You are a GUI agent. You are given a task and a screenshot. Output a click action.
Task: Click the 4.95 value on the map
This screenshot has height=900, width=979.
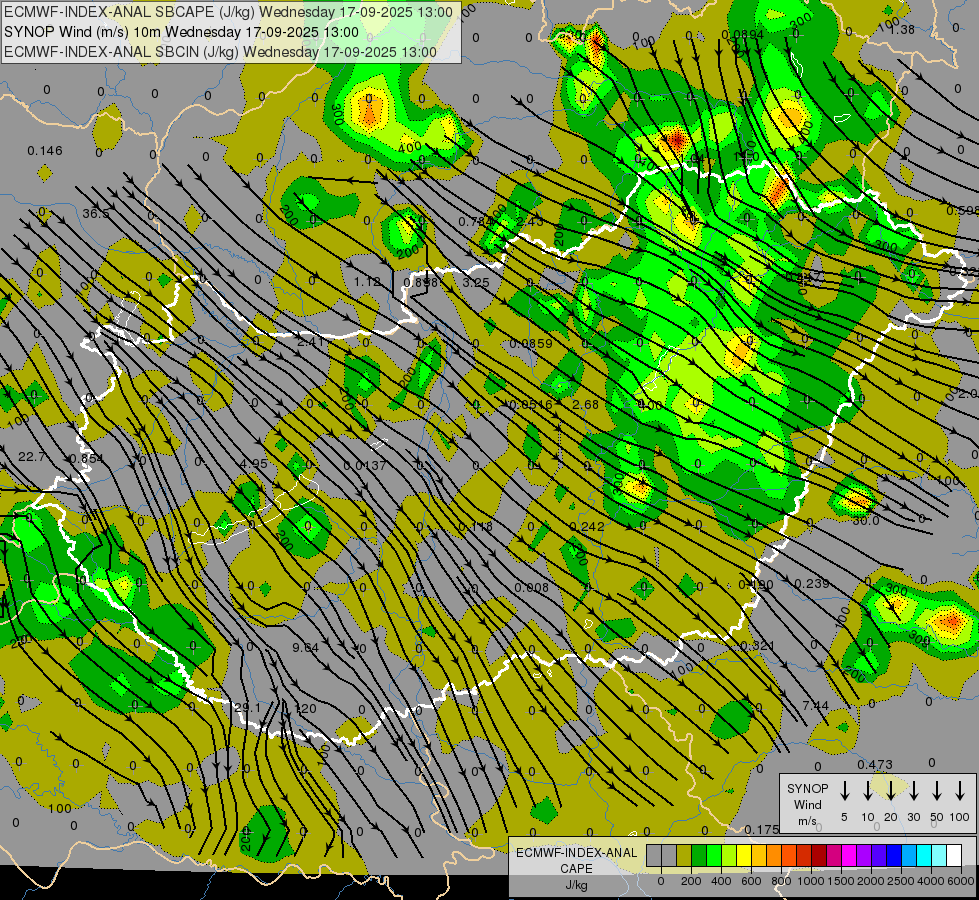[x=253, y=463]
